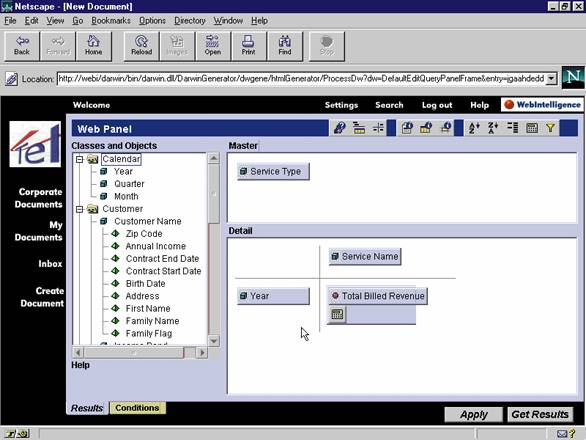Click the descending Z-A sort icon
586x440 pixels.
pyautogui.click(x=493, y=128)
